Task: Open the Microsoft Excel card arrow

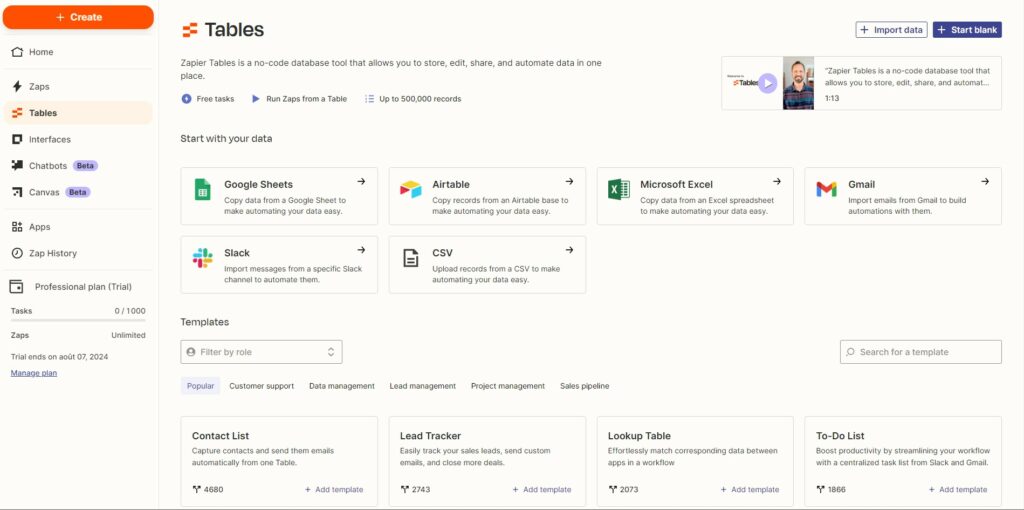Action: (776, 182)
